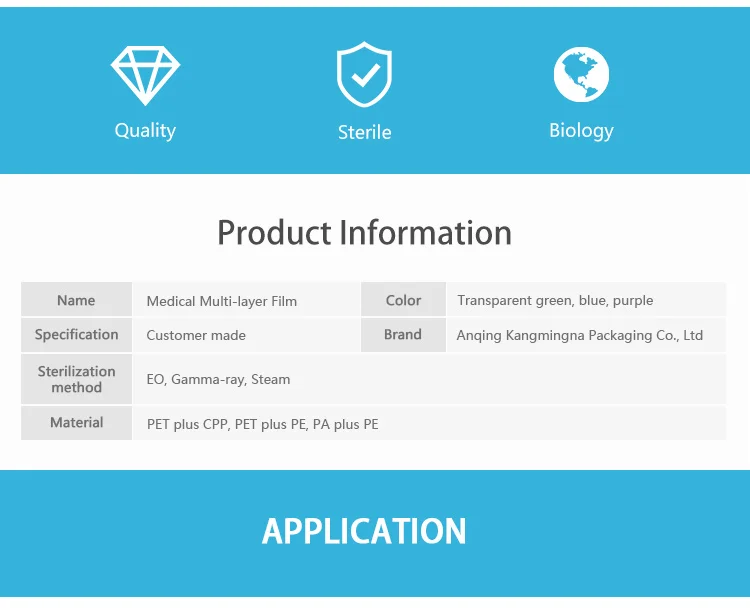Screen dimensions: 750x610
Task: Click the Sterilization method header cell
Action: pyautogui.click(x=77, y=379)
